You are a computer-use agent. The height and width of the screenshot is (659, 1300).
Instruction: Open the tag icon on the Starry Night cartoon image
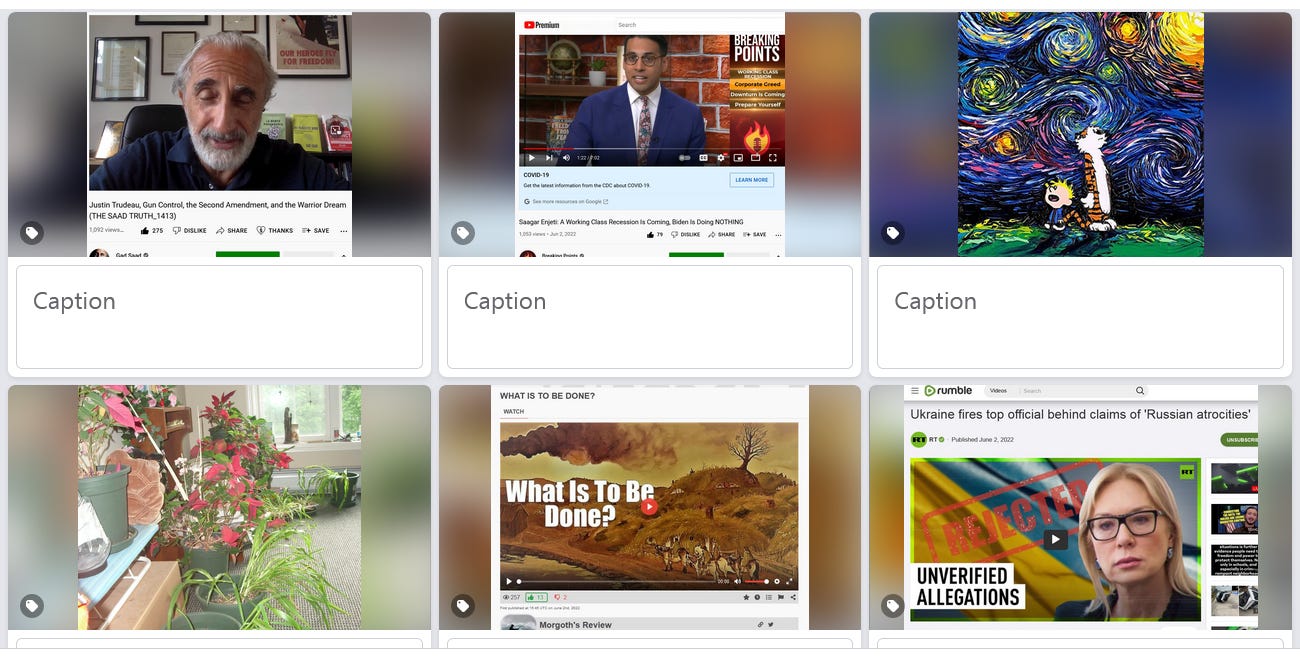coord(893,233)
